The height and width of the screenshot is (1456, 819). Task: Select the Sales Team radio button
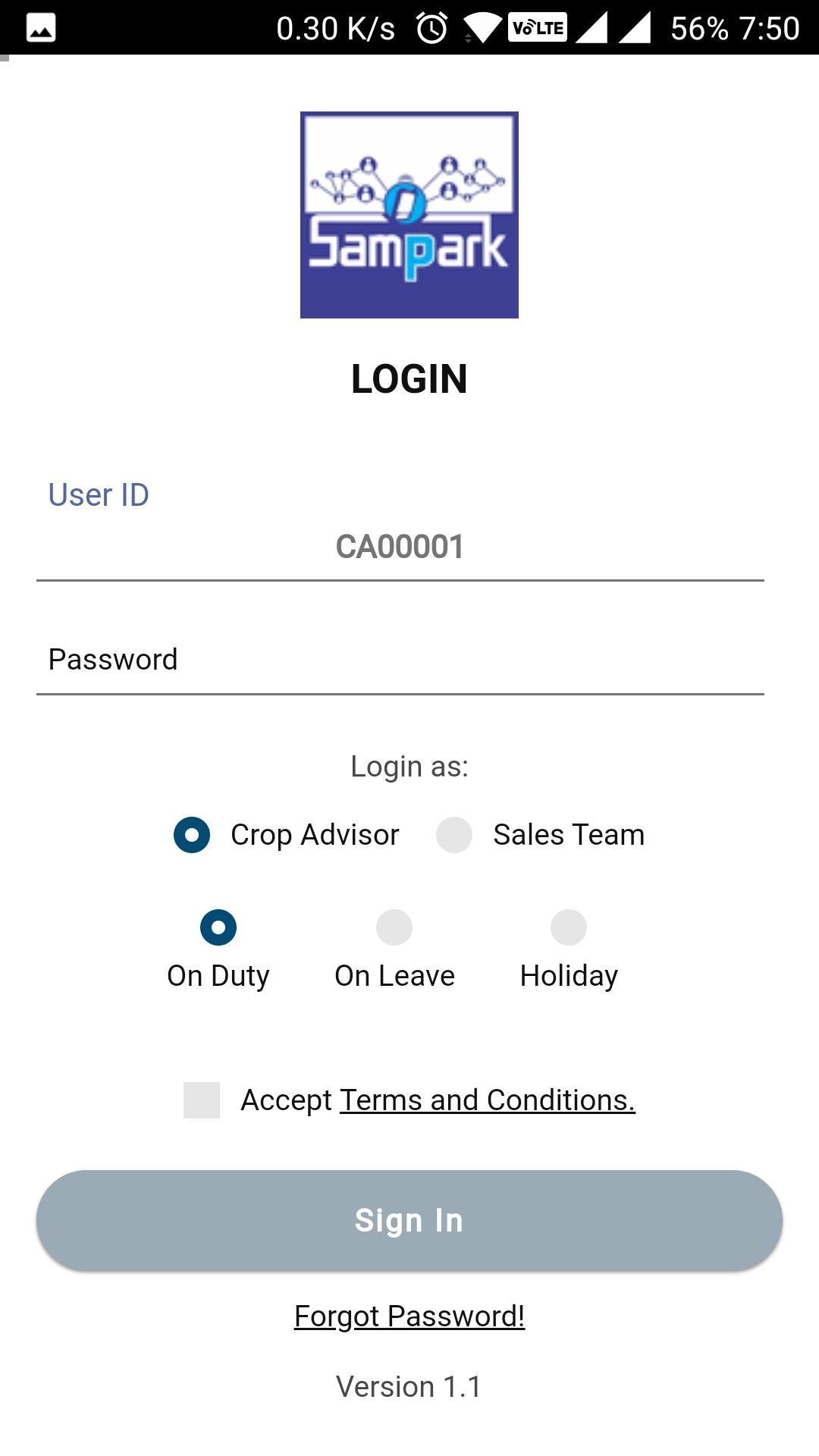[x=454, y=835]
